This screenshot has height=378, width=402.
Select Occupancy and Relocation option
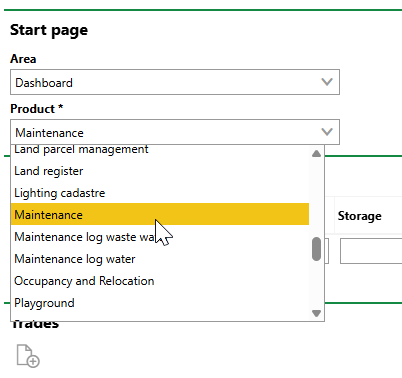point(160,281)
